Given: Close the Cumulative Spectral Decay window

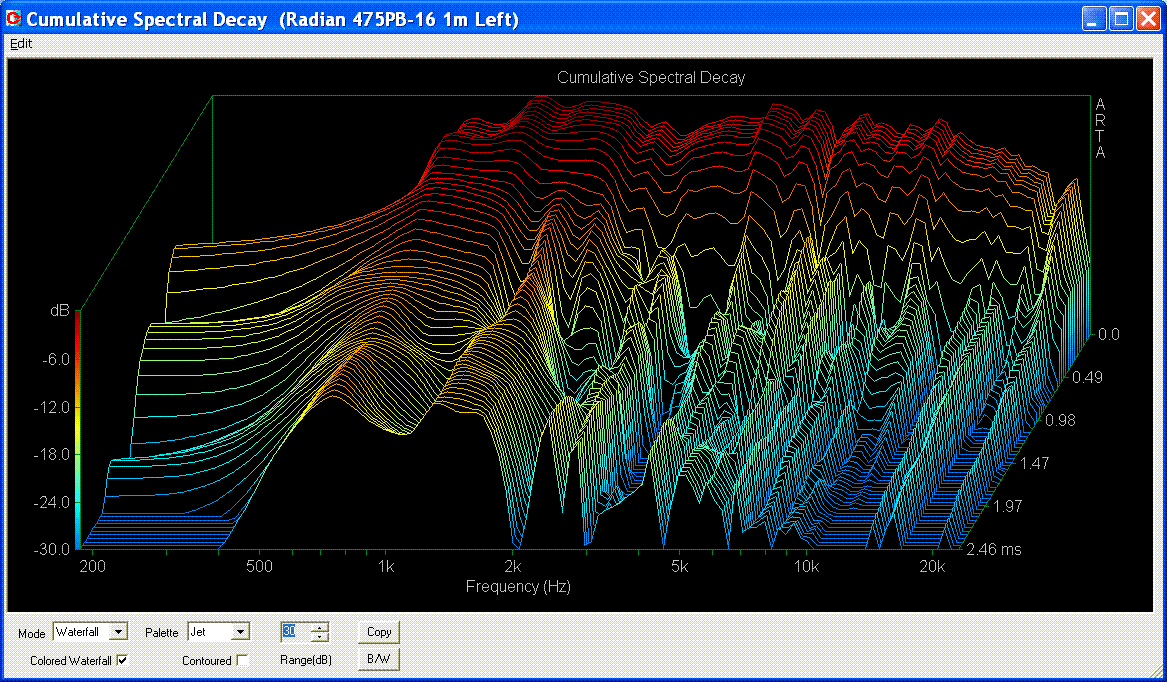Looking at the screenshot, I should 1147,19.
